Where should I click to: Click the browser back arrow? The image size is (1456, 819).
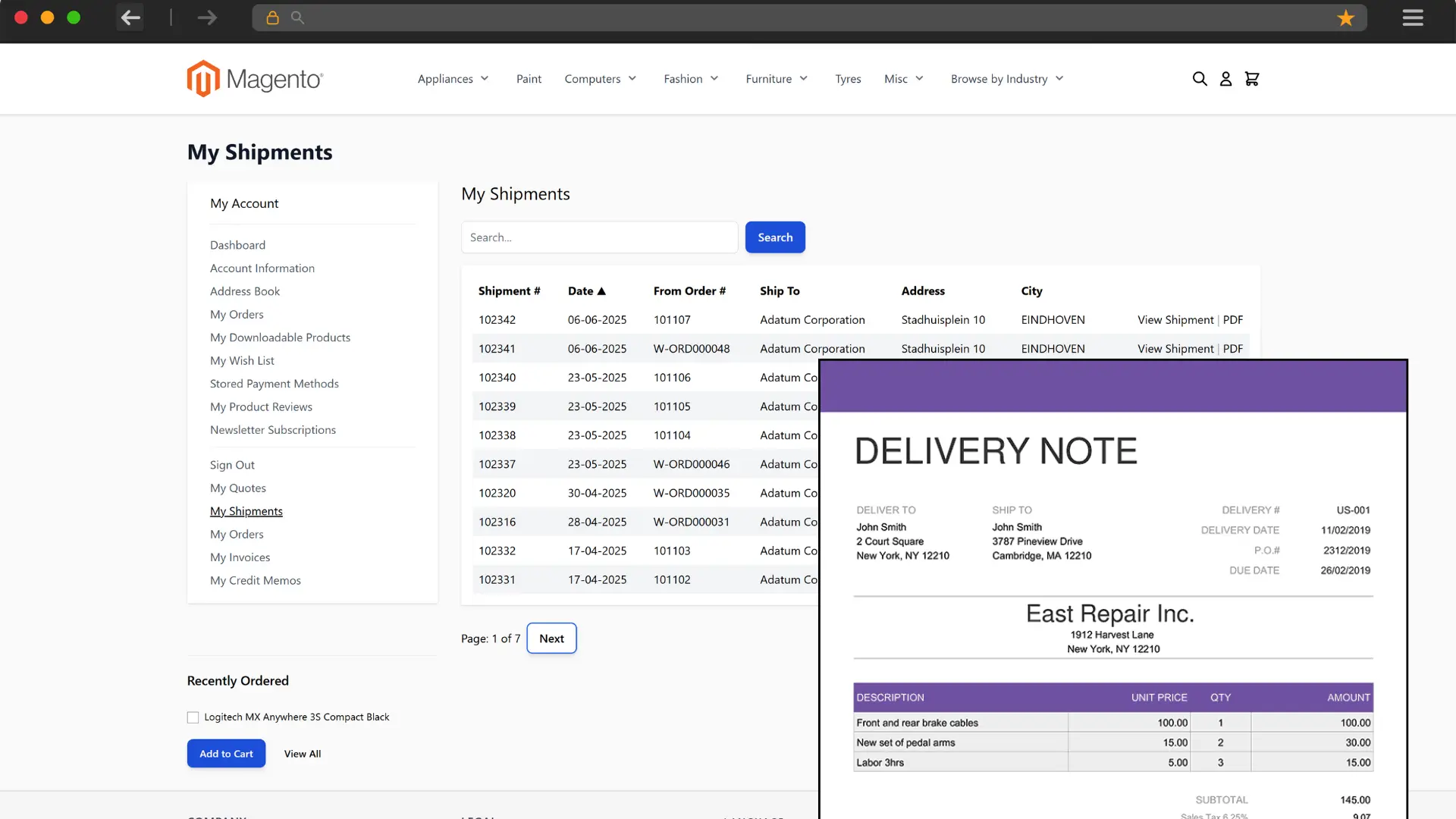[x=130, y=17]
